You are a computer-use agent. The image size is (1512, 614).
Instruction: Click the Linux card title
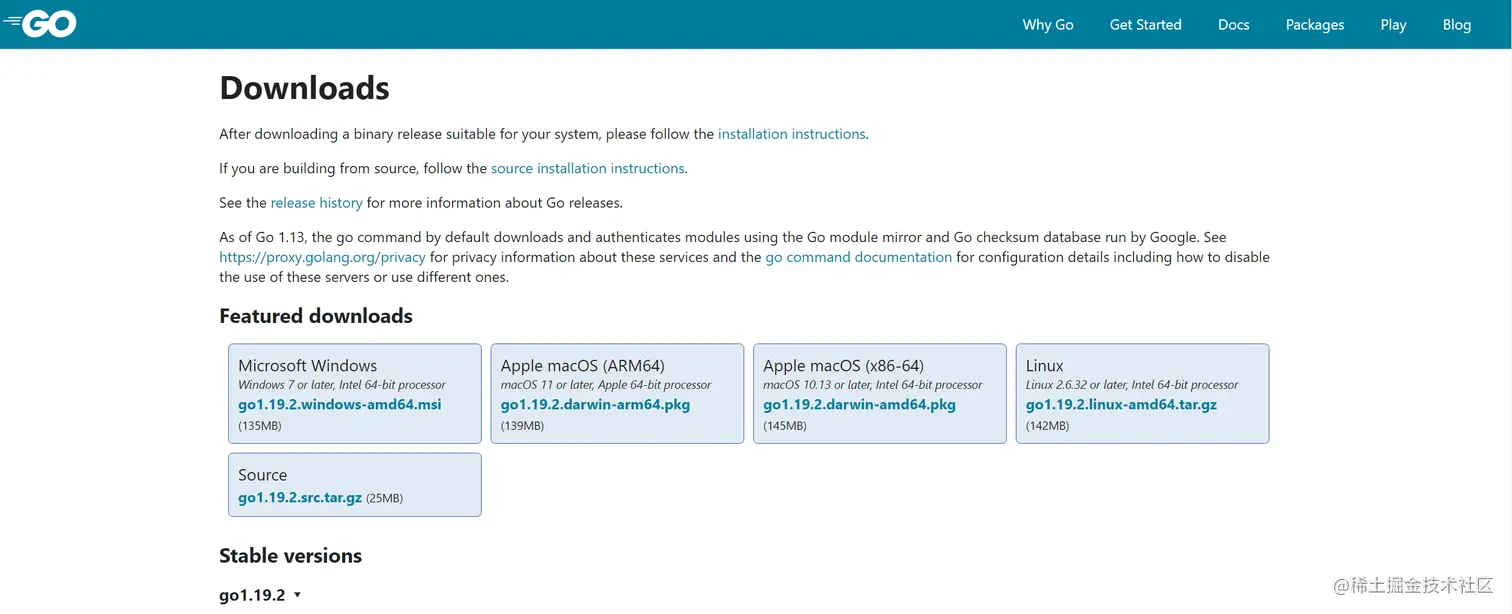(1044, 366)
